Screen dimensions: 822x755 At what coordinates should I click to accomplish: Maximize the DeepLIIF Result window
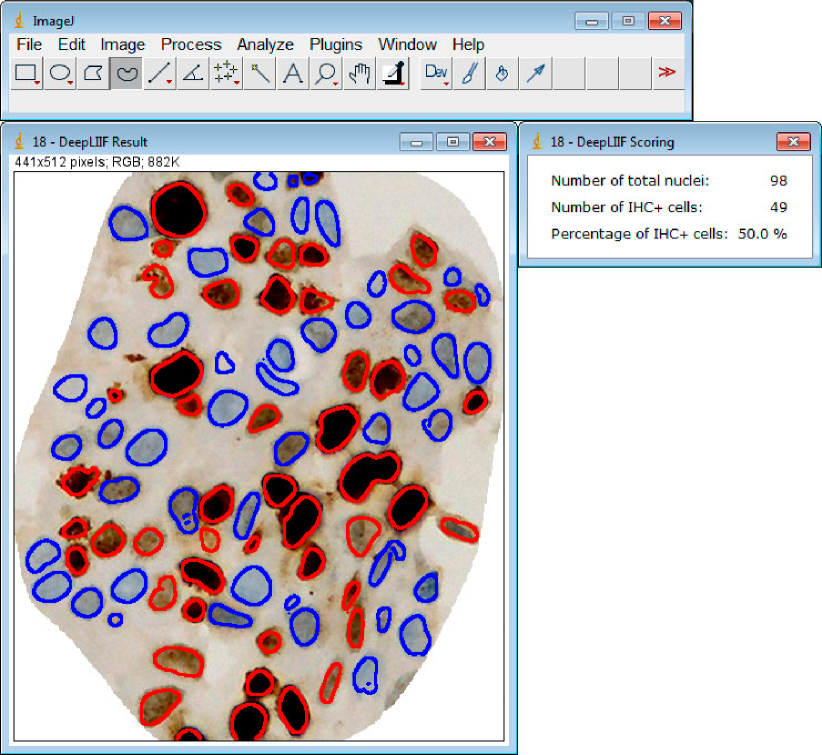[x=453, y=142]
